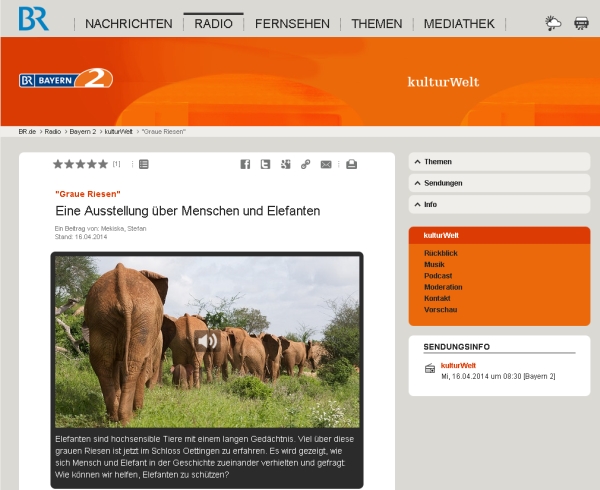Click the broadcast time "Mi, 16.04.2014 um 08:30"
This screenshot has height=490, width=600.
point(481,376)
